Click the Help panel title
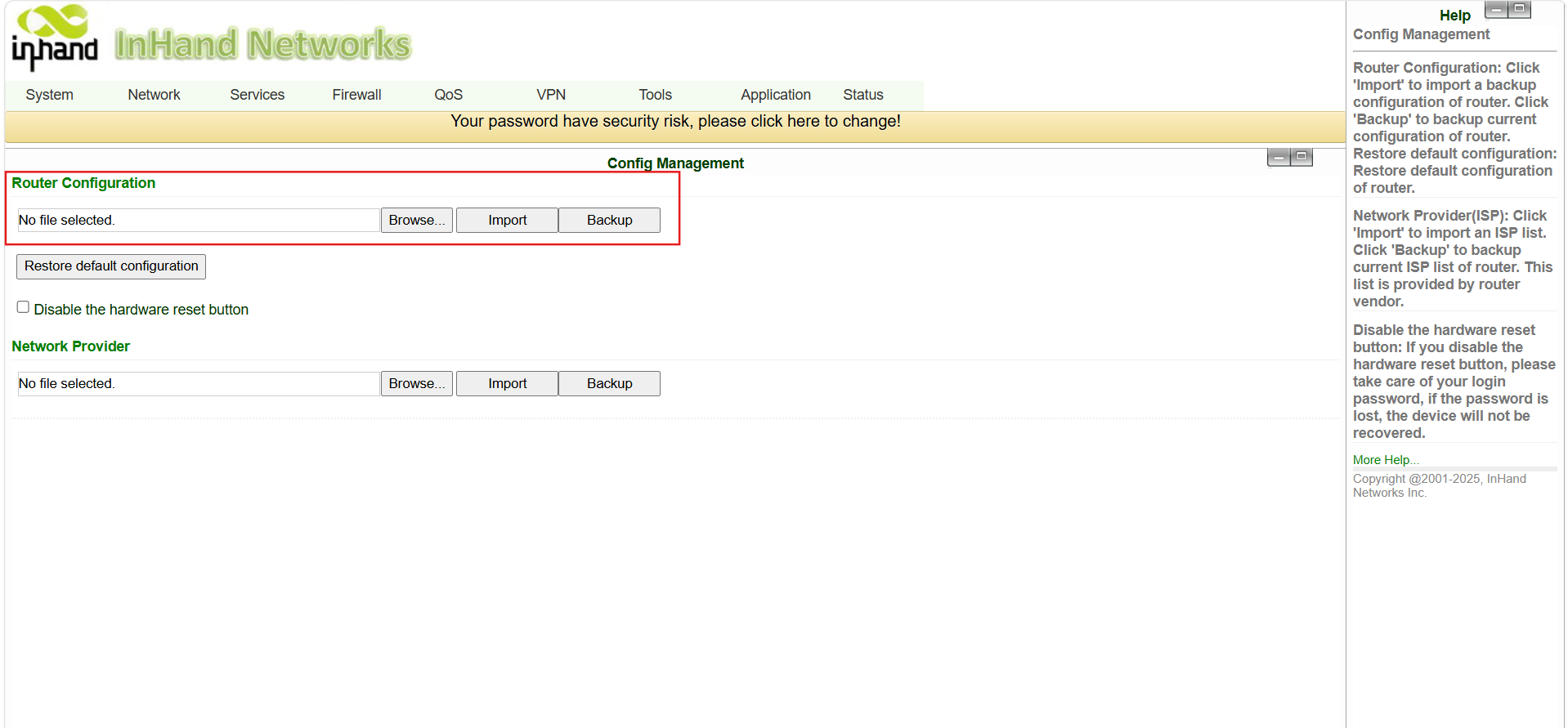The height and width of the screenshot is (728, 1568). point(1454,16)
